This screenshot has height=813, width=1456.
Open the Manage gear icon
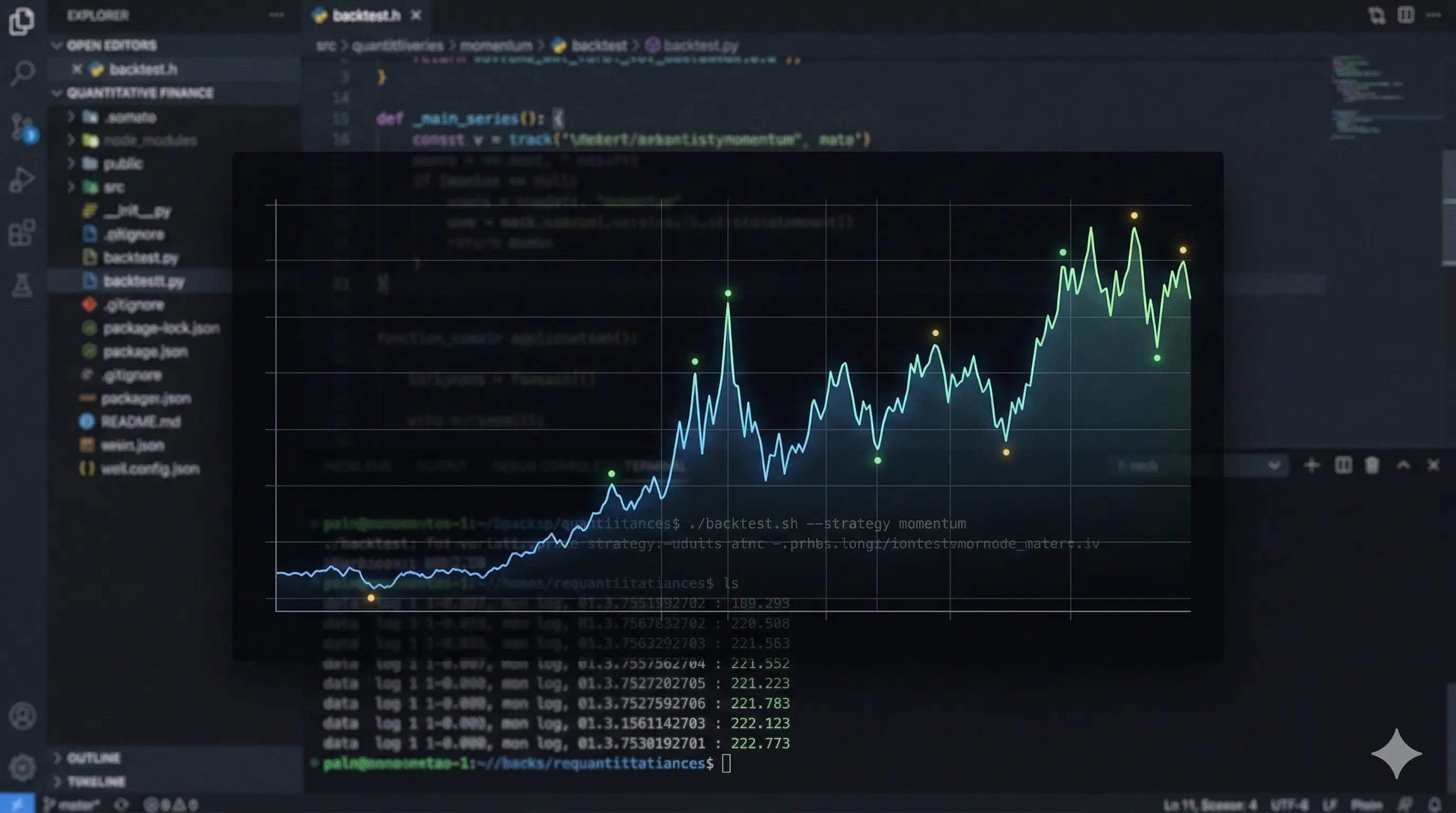22,768
